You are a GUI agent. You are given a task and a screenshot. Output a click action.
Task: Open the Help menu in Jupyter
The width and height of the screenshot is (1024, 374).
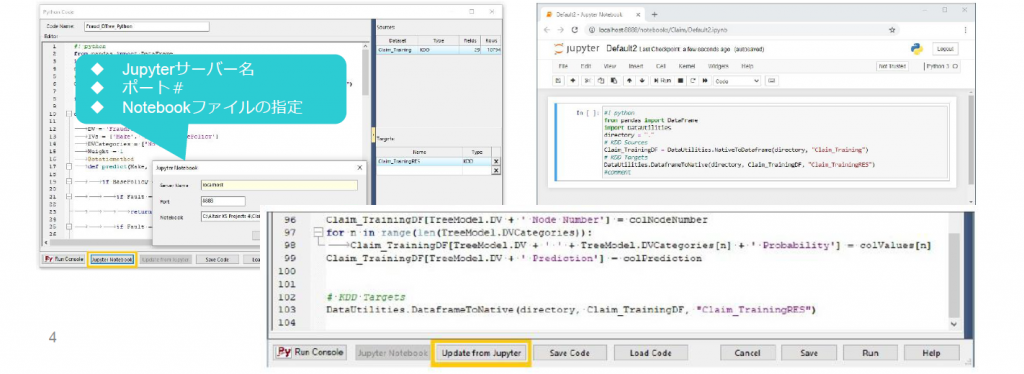747,66
